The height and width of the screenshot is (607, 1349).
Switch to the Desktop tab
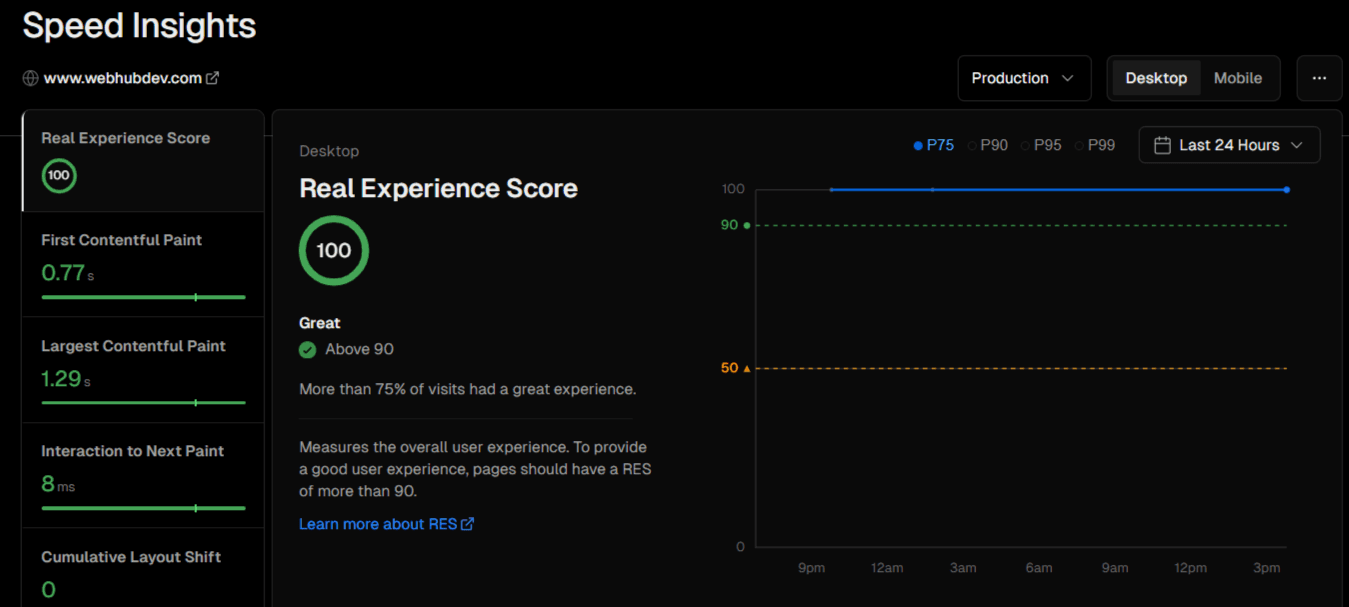pos(1156,78)
